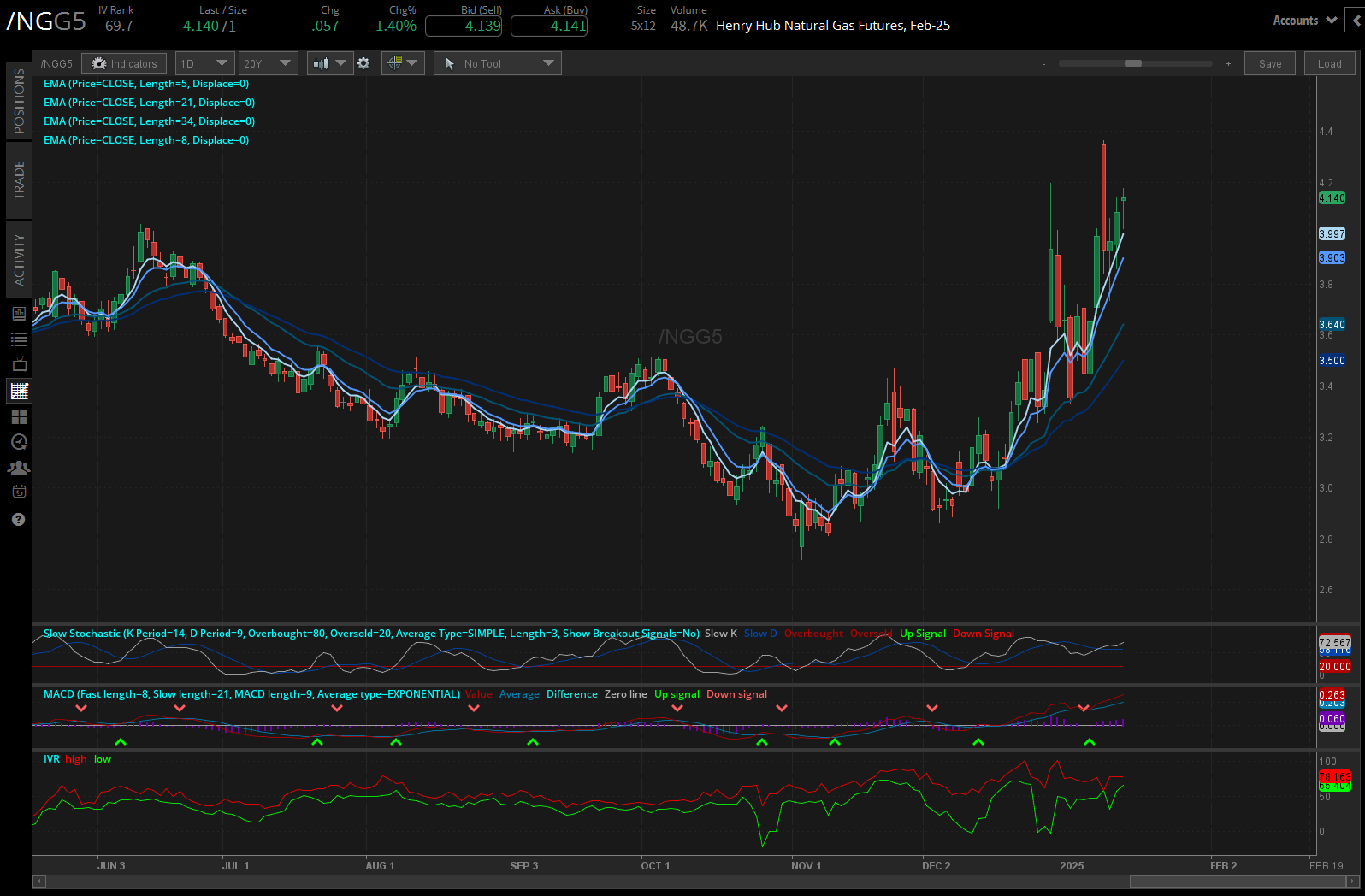Click the clock history icon in sidebar
This screenshot has height=896, width=1365.
coord(19,442)
